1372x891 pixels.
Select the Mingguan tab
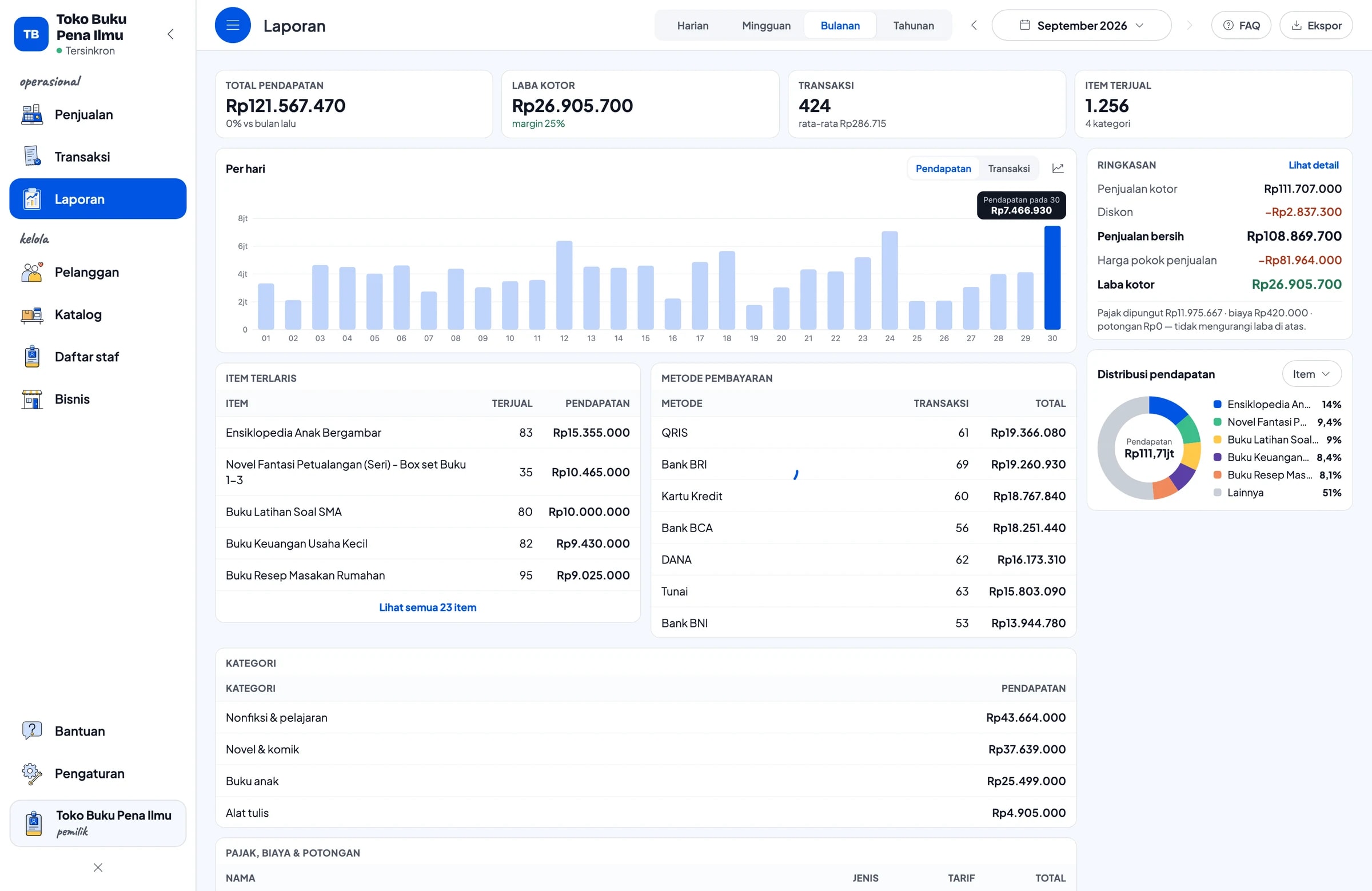point(766,25)
